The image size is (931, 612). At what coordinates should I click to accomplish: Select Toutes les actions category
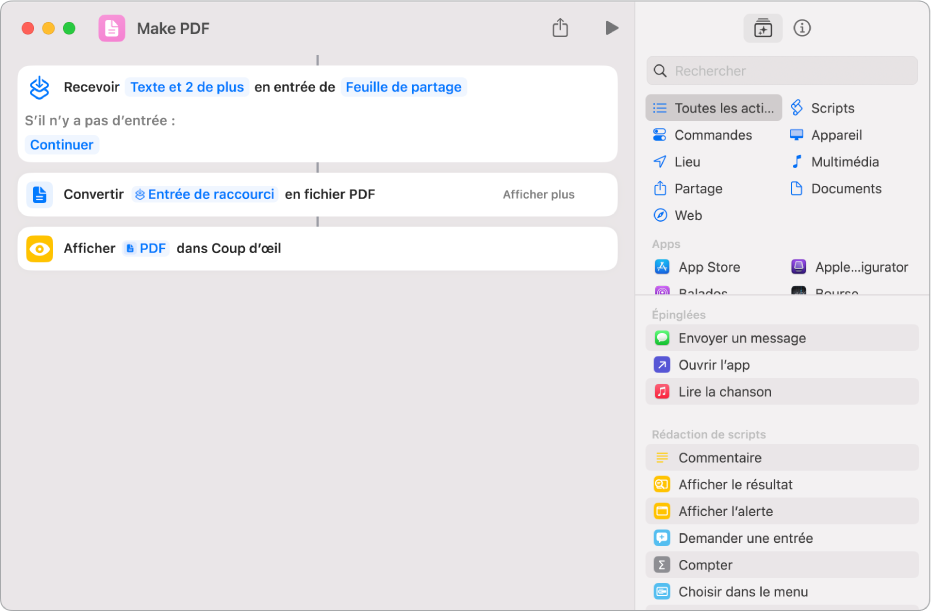(x=714, y=108)
